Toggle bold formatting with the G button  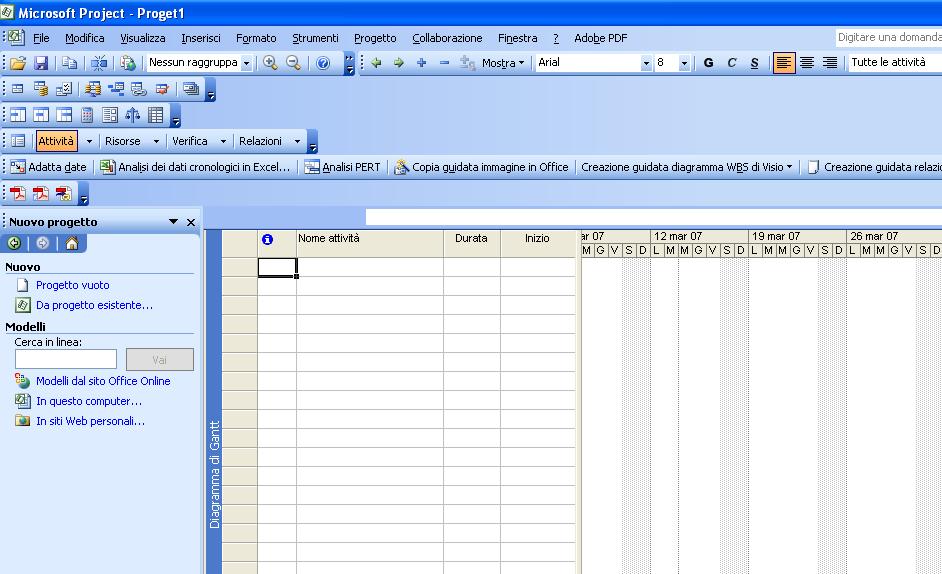tap(709, 63)
